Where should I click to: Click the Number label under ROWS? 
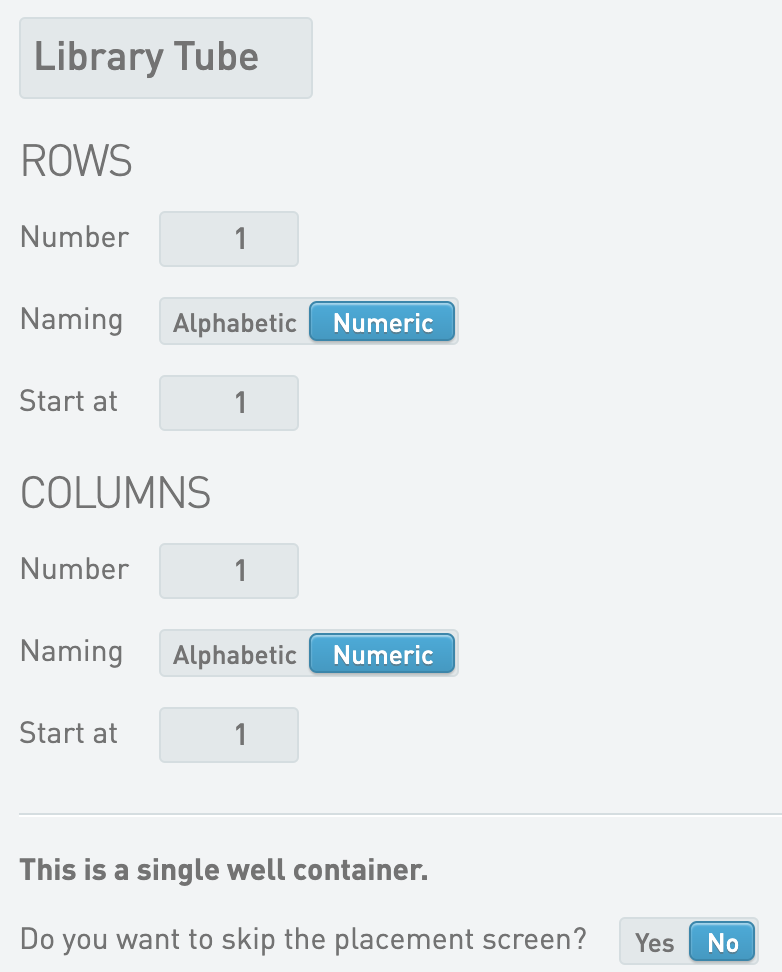(74, 238)
